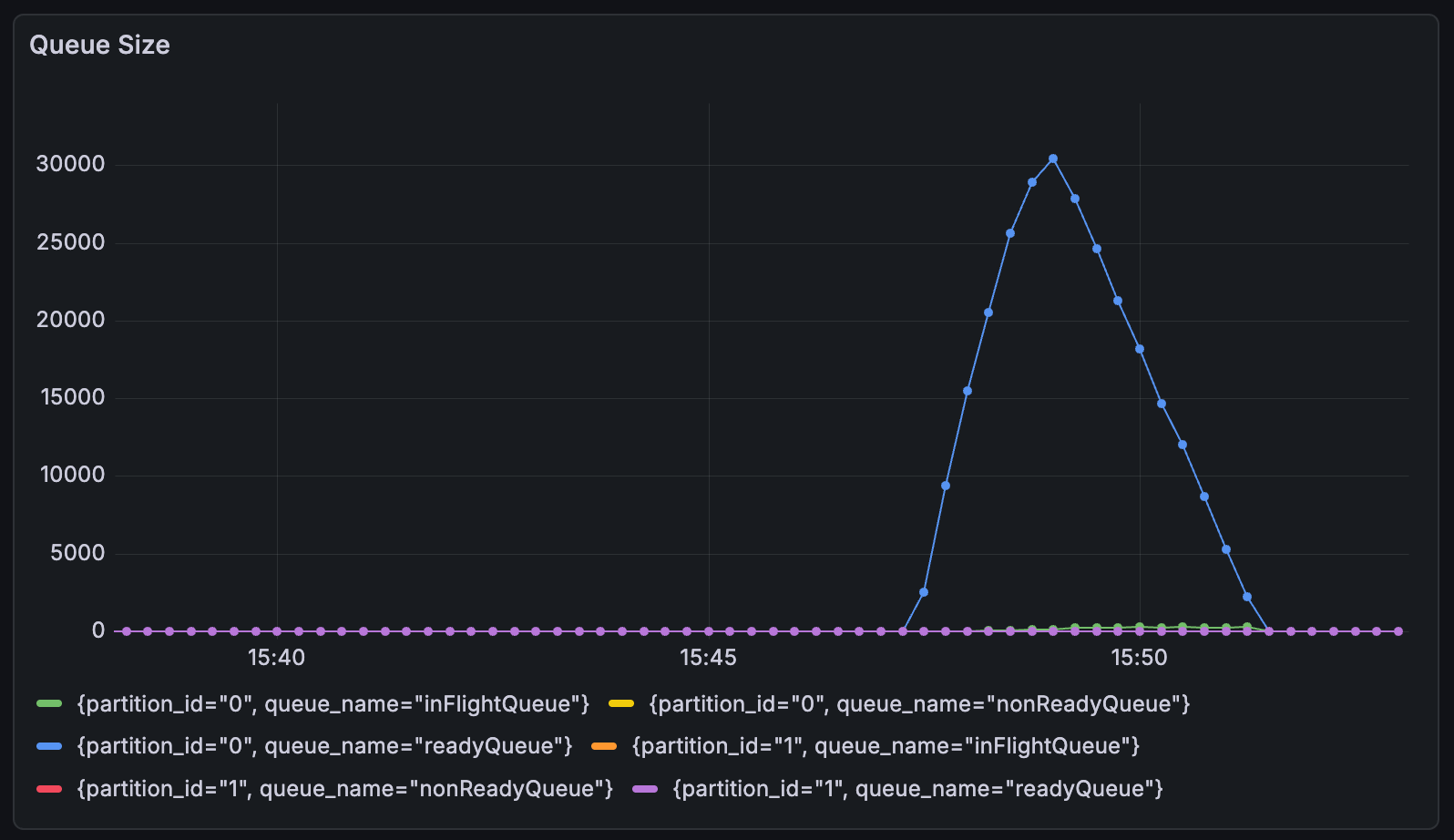The height and width of the screenshot is (840, 1454).
Task: Click green swatch for partition 0 inFlightQueue
Action: pos(49,703)
